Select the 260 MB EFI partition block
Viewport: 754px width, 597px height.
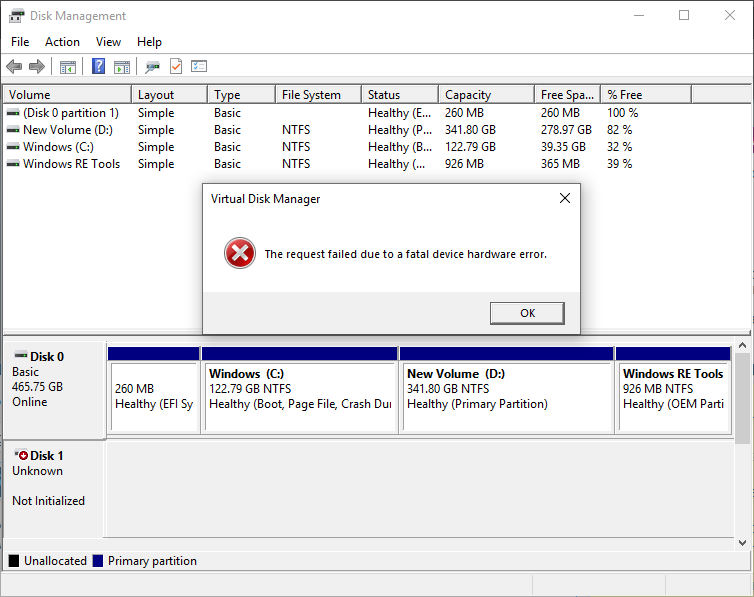pyautogui.click(x=153, y=390)
